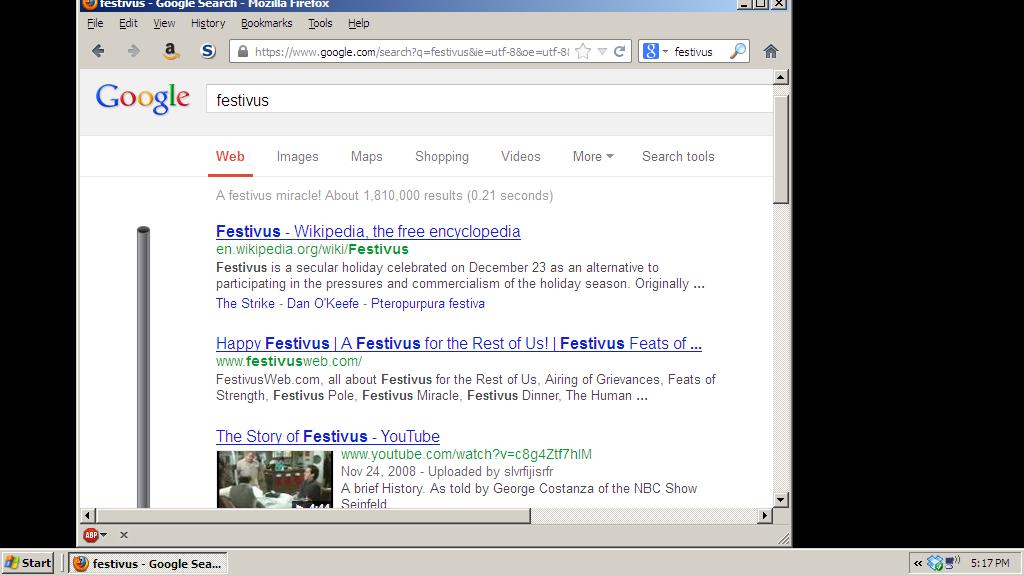Go to the Firefox home page
The height and width of the screenshot is (576, 1024).
point(771,51)
